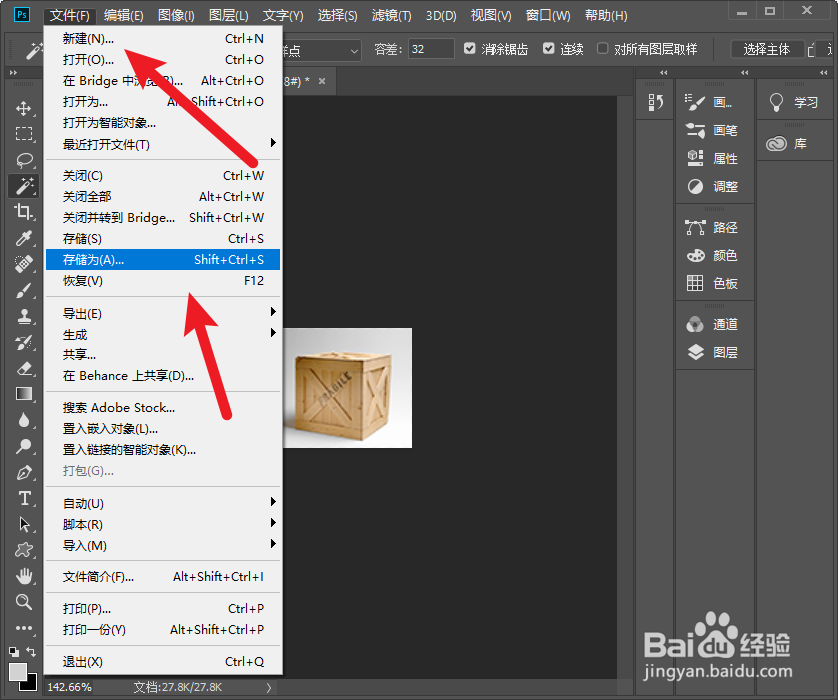
Task: Choose Close (关闭) menu item
Action: coord(162,175)
